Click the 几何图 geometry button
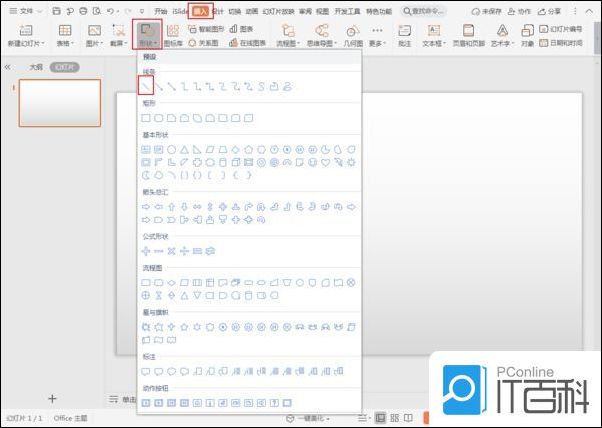Image resolution: width=602 pixels, height=428 pixels. (353, 36)
